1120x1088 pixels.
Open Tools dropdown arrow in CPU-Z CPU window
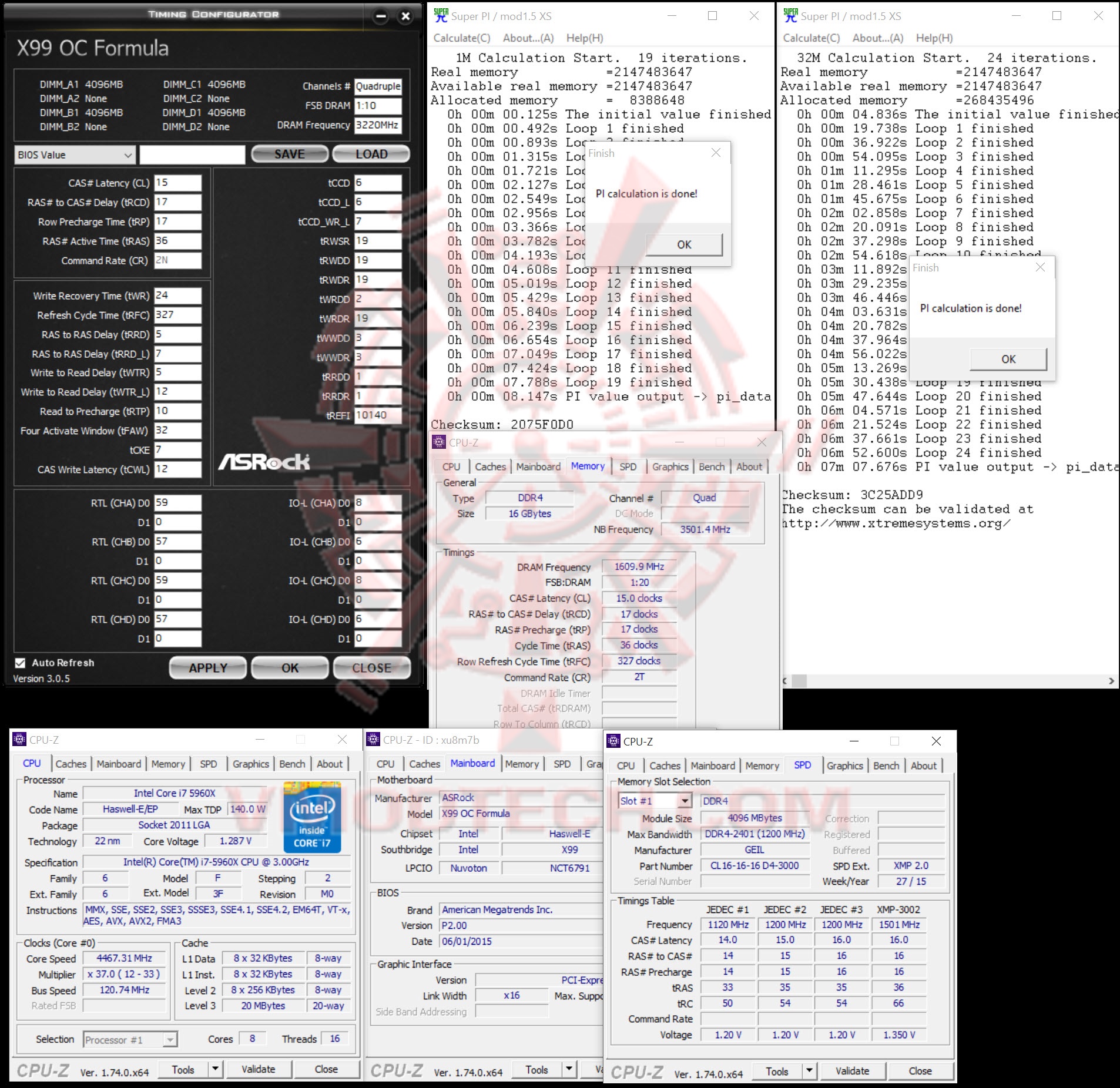[216, 1070]
